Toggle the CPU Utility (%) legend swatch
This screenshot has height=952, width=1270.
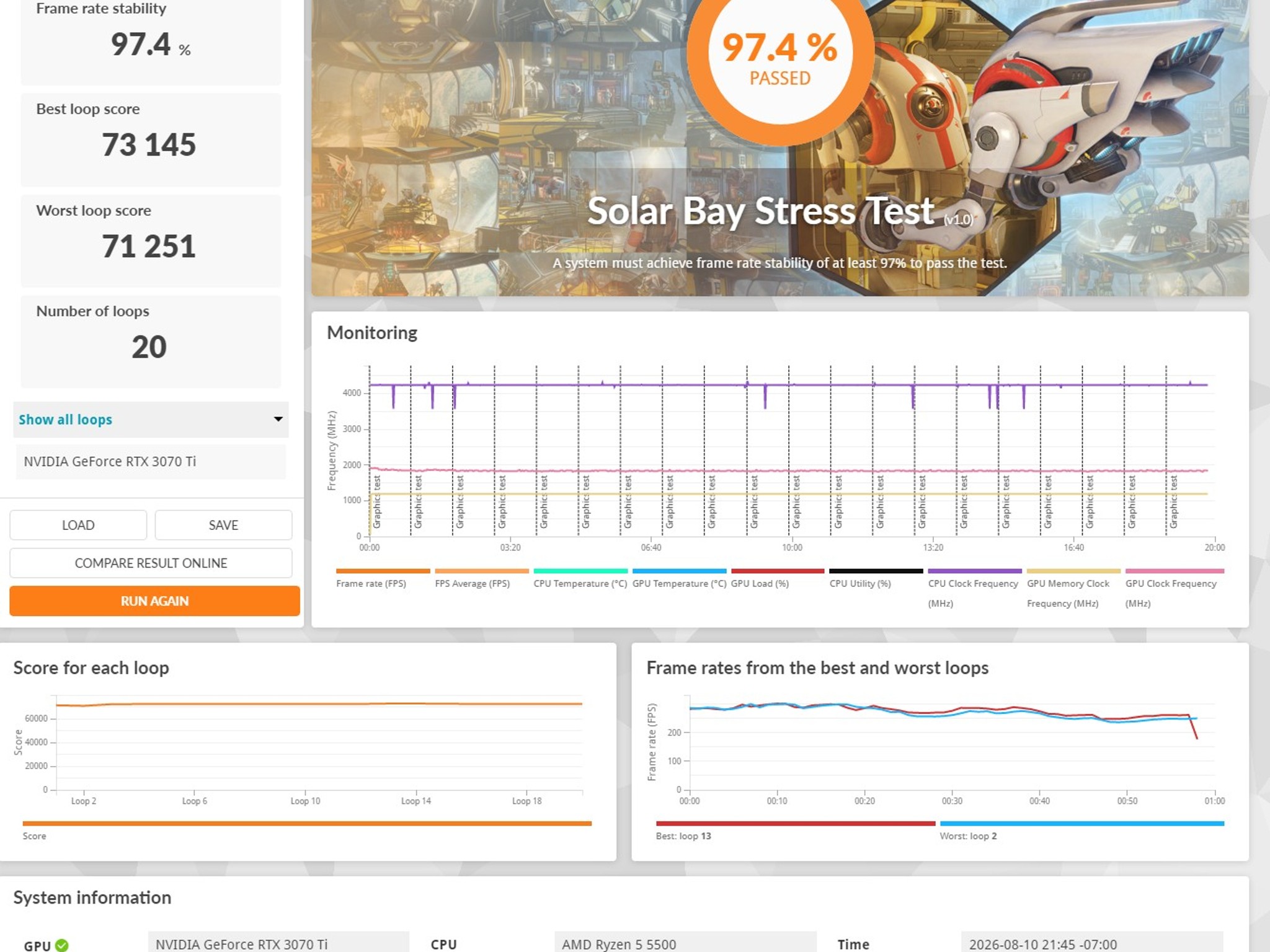pyautogui.click(x=876, y=571)
